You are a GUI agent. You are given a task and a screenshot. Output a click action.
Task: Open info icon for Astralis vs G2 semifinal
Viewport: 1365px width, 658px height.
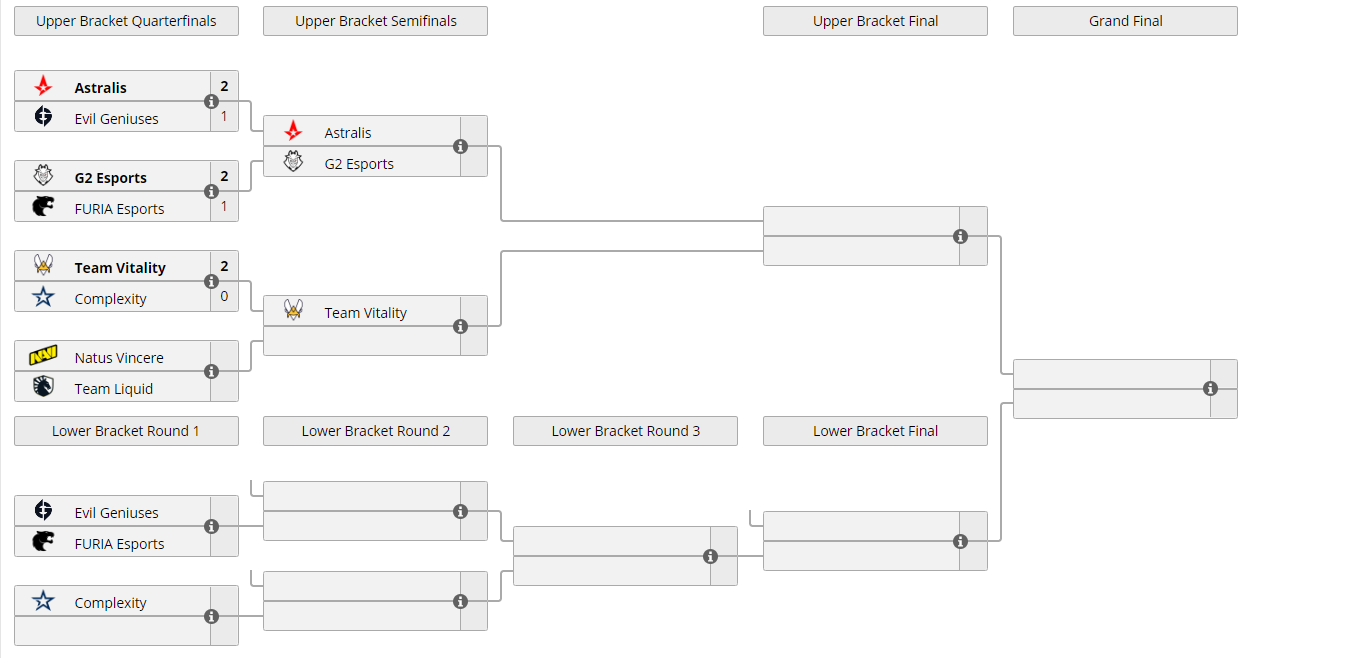tap(460, 146)
